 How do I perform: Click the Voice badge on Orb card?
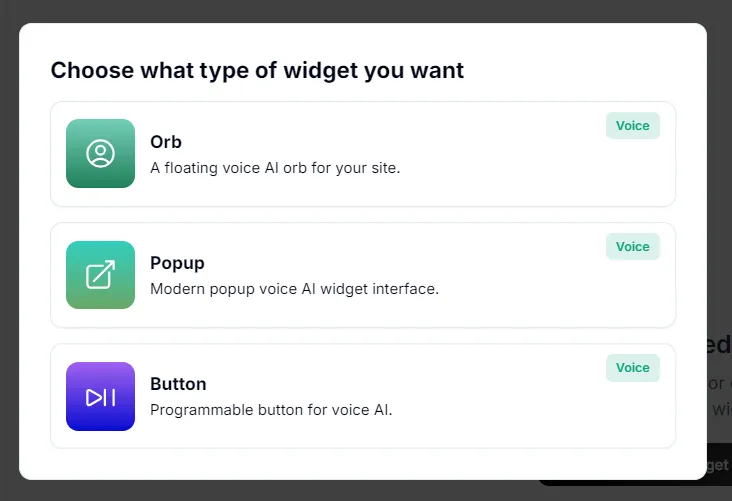[633, 126]
